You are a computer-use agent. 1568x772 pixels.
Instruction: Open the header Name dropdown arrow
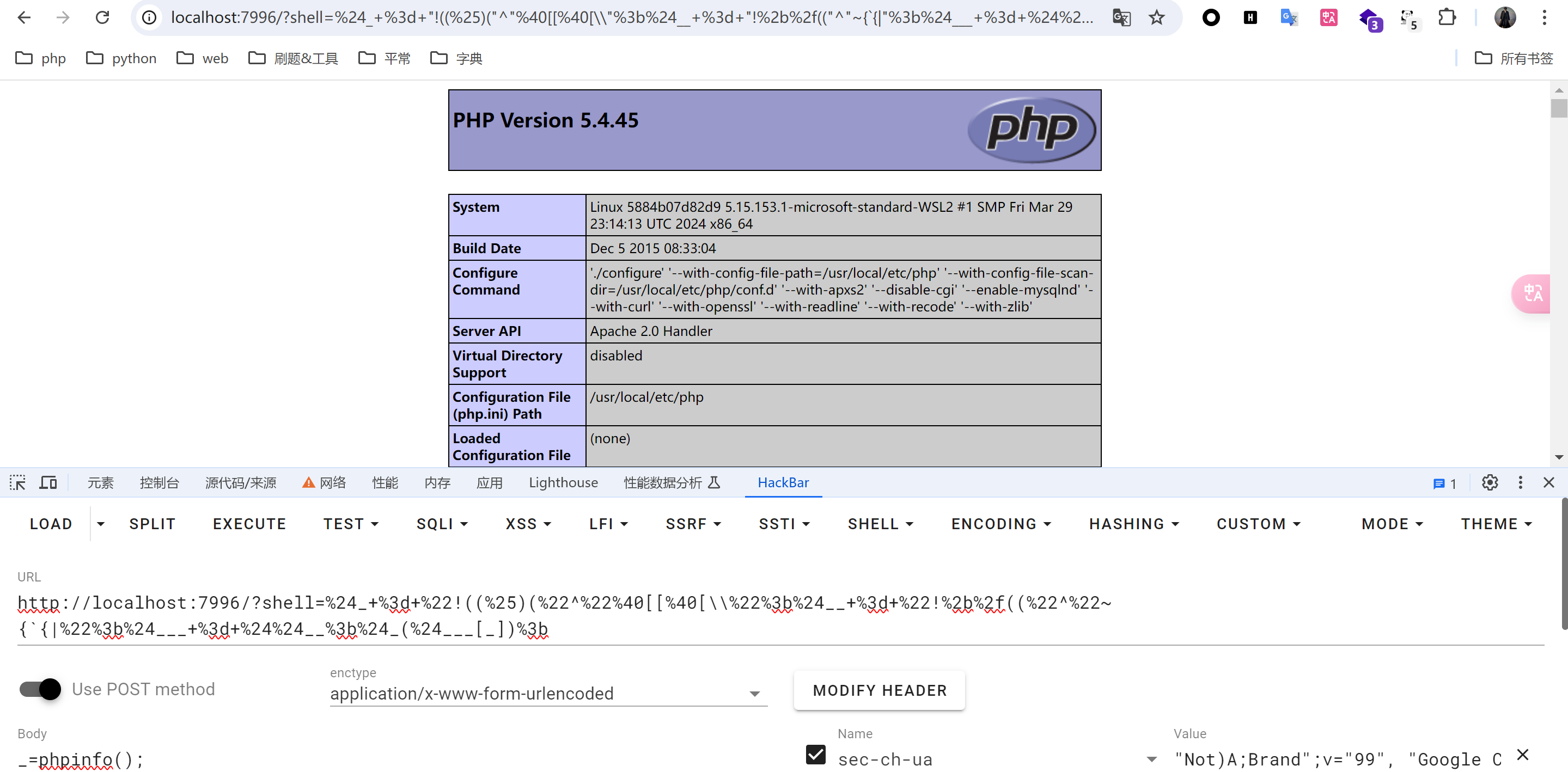tap(1151, 758)
